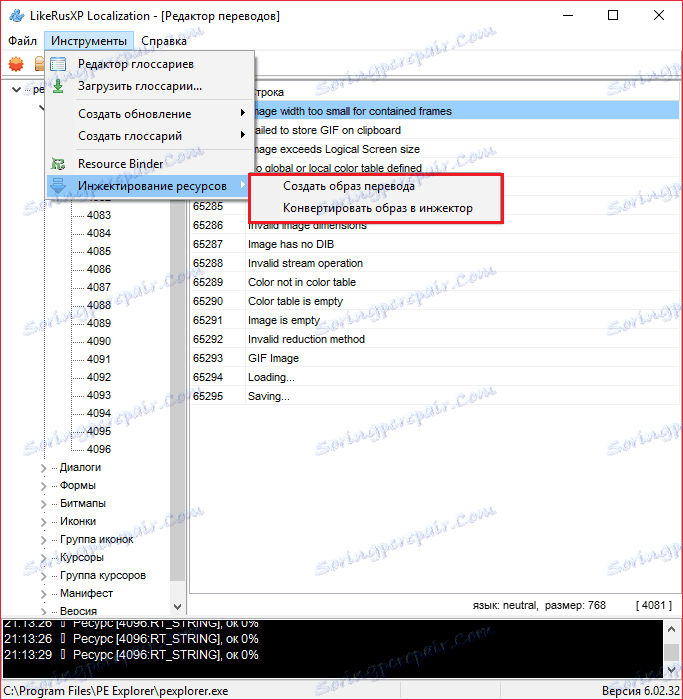Expand the Иконки tree node
Screen dimensions: 683x700
[x=43, y=522]
